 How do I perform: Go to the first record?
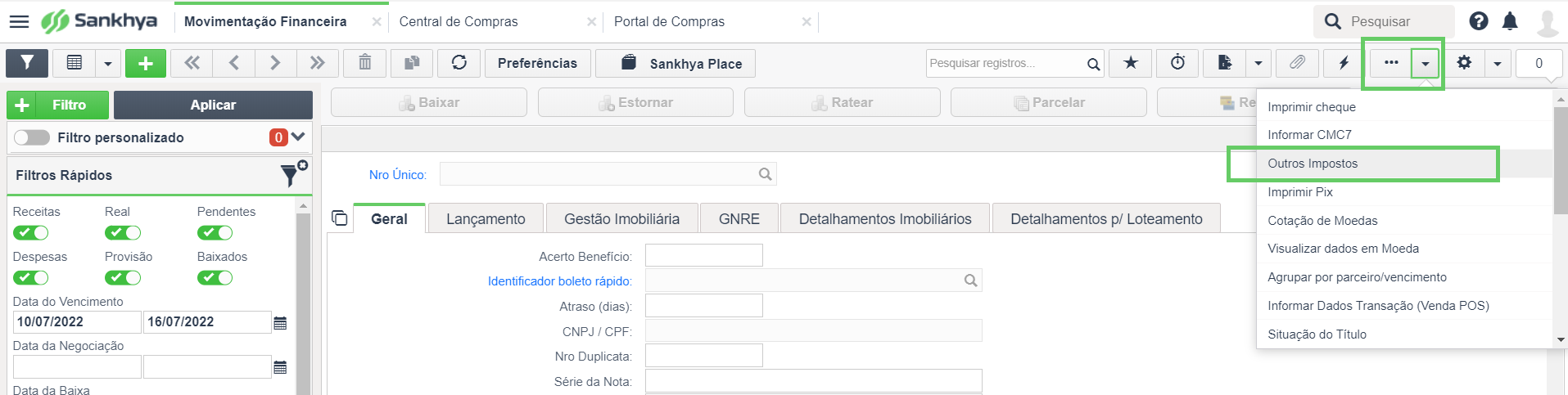192,63
